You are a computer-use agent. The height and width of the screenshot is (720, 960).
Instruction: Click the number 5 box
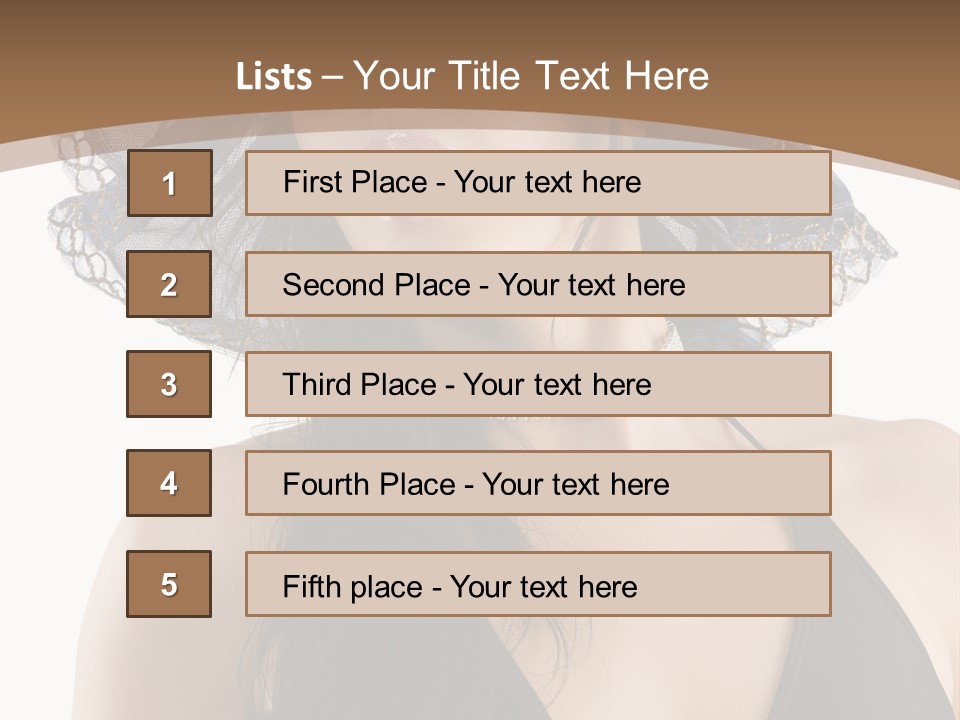(169, 584)
